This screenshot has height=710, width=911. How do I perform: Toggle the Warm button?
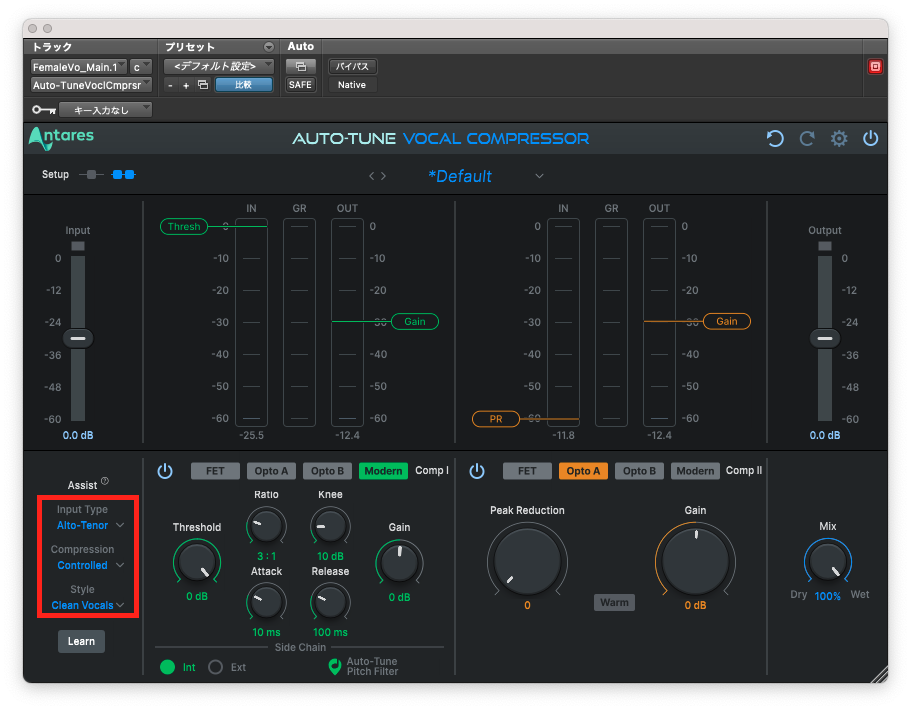(x=614, y=603)
